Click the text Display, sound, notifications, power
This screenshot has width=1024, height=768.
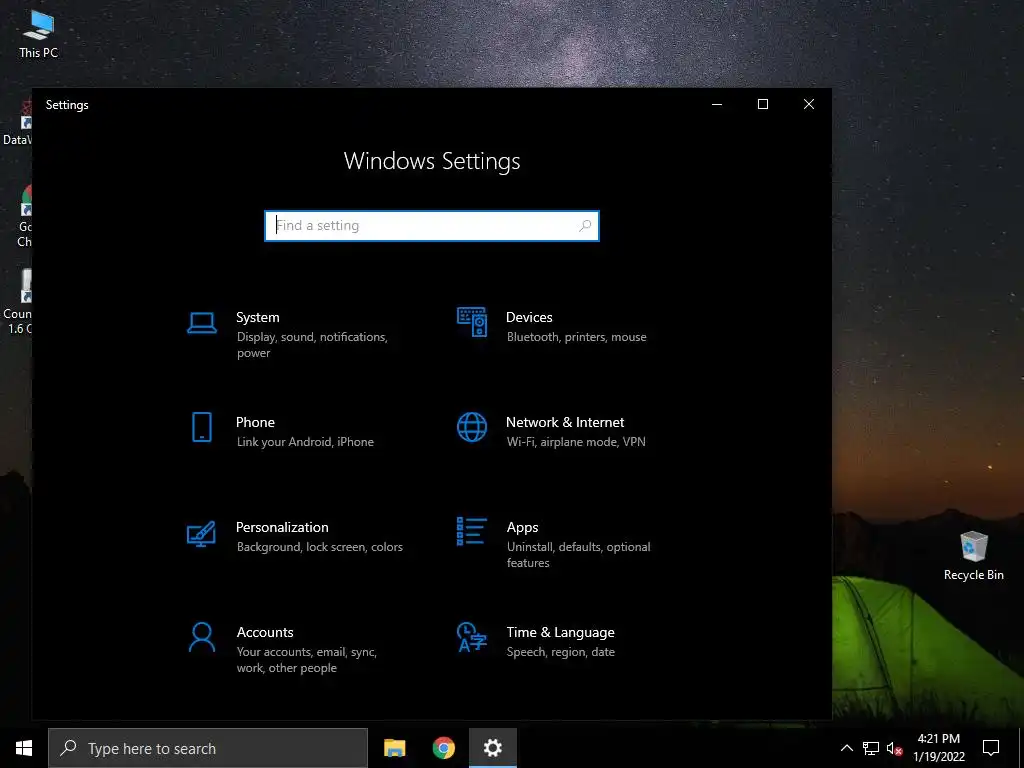click(312, 345)
